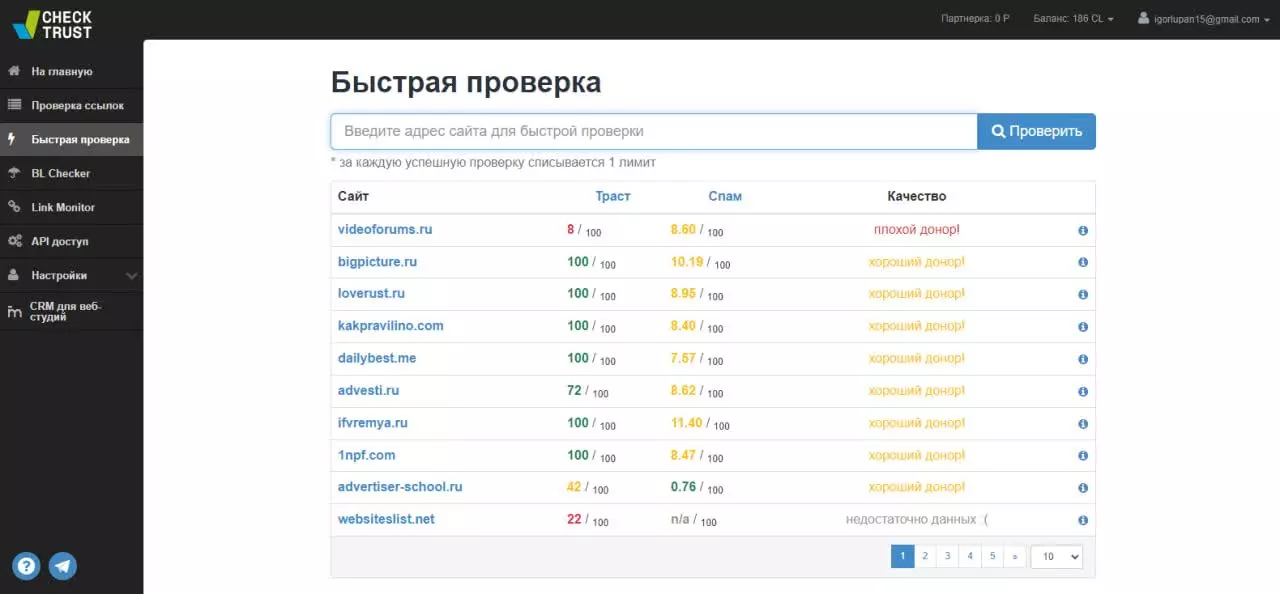Click the info icon for videoforums.ru
Screen dimensions: 1280x594
(1083, 231)
